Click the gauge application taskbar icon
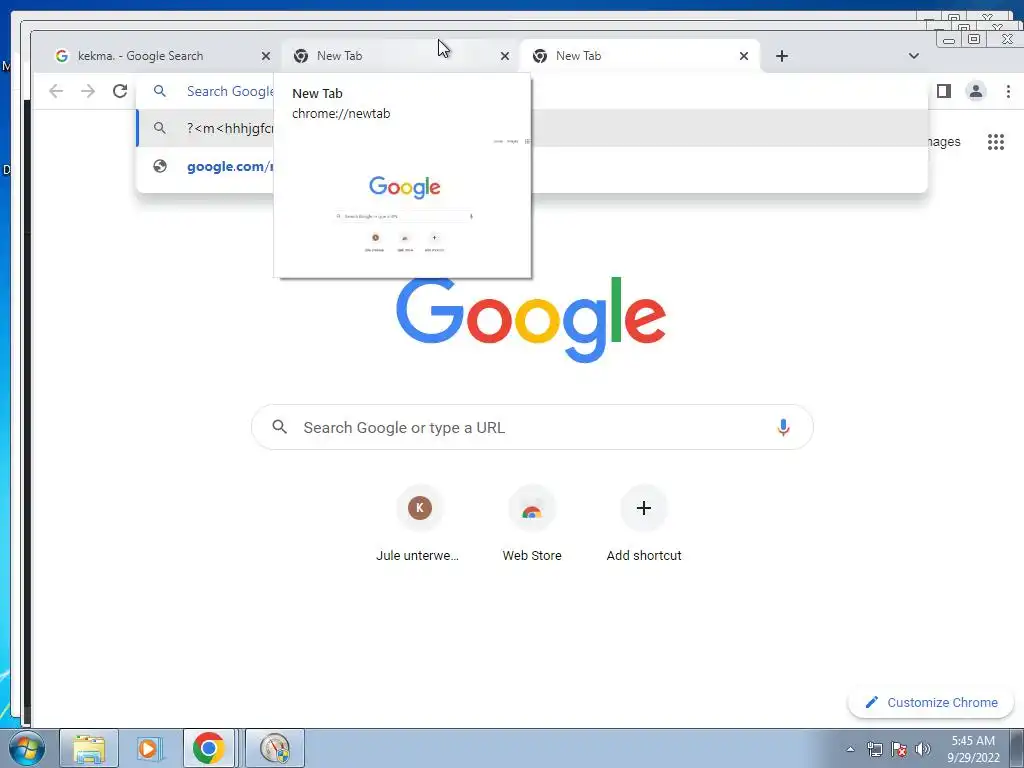 coord(275,748)
